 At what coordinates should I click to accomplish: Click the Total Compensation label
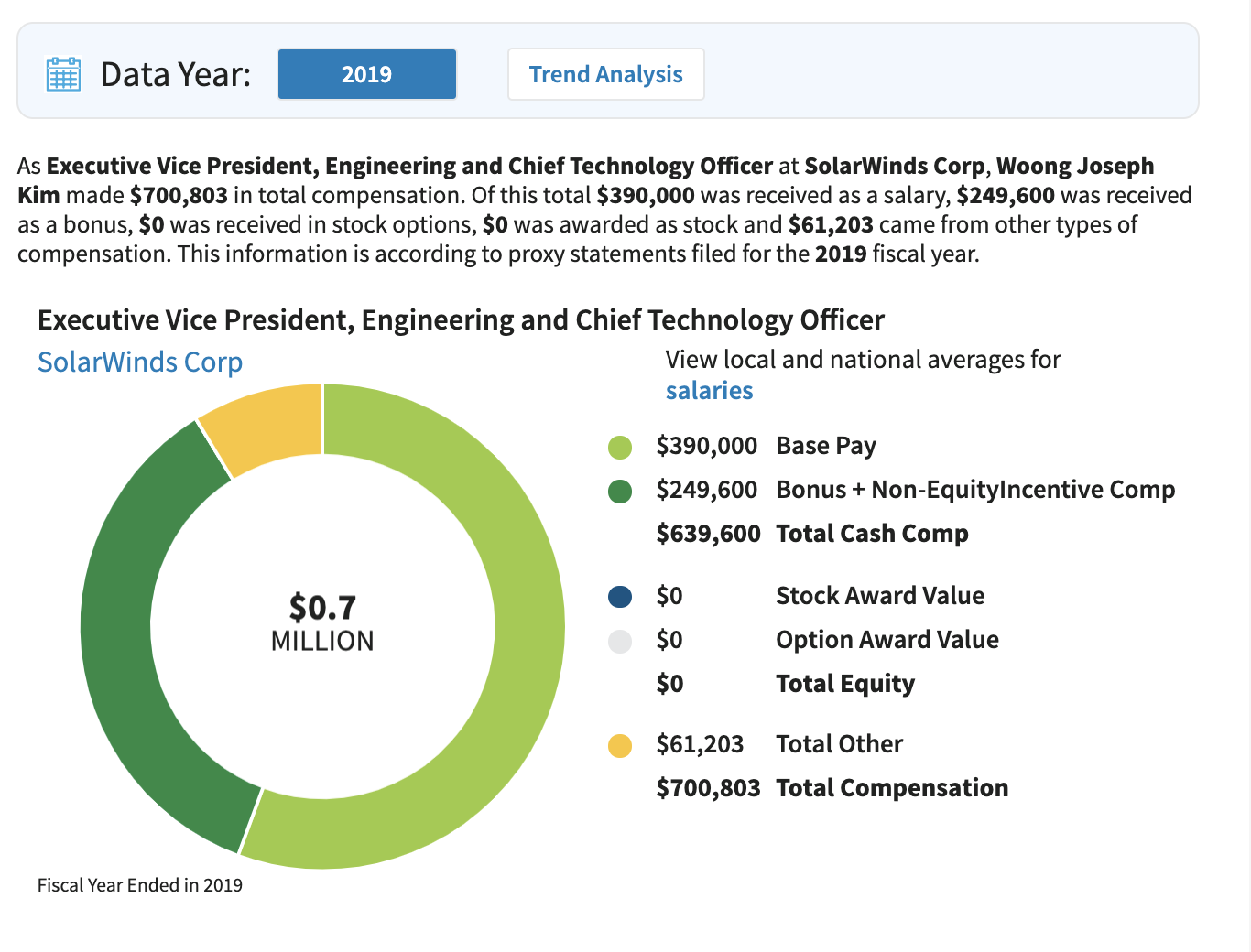tap(892, 788)
